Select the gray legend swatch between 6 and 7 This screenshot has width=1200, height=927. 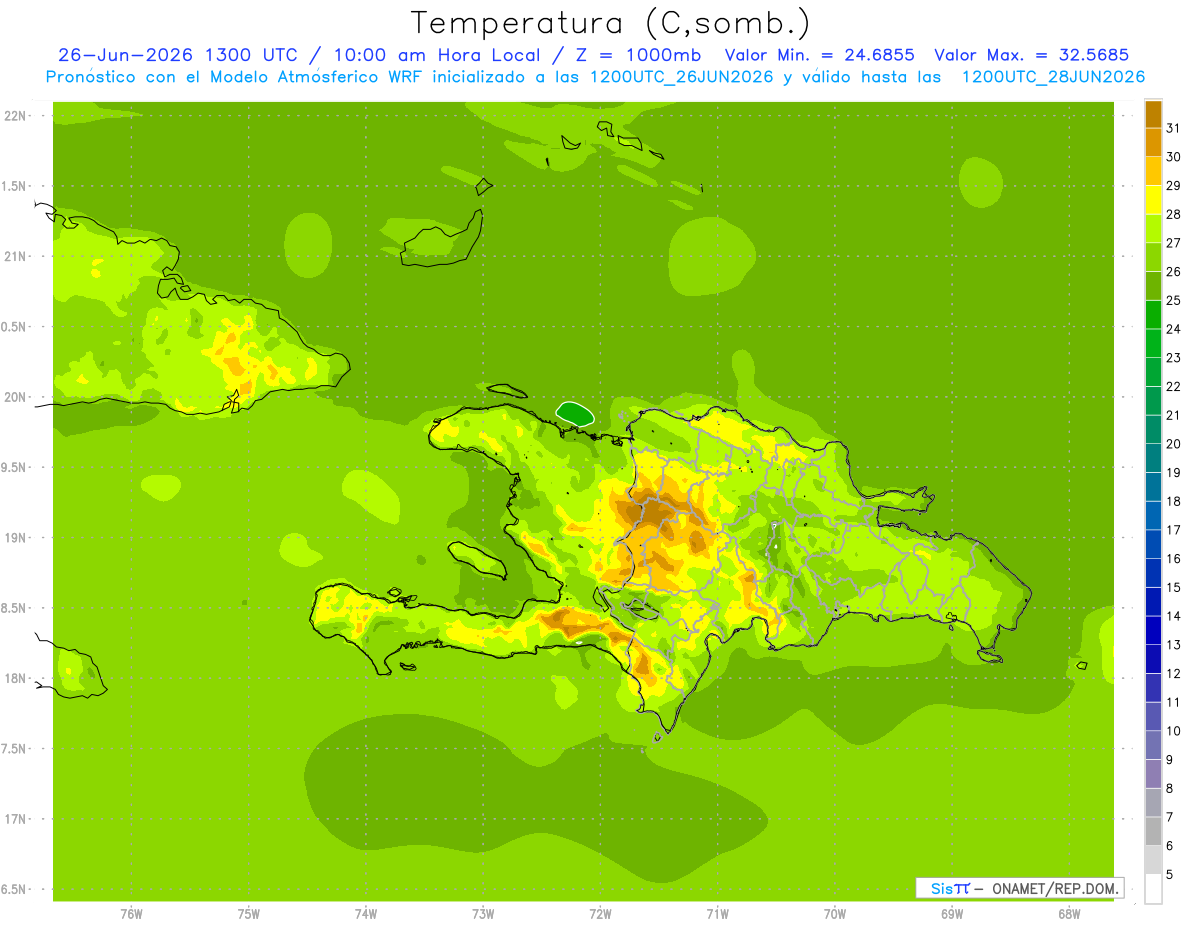pos(1153,831)
